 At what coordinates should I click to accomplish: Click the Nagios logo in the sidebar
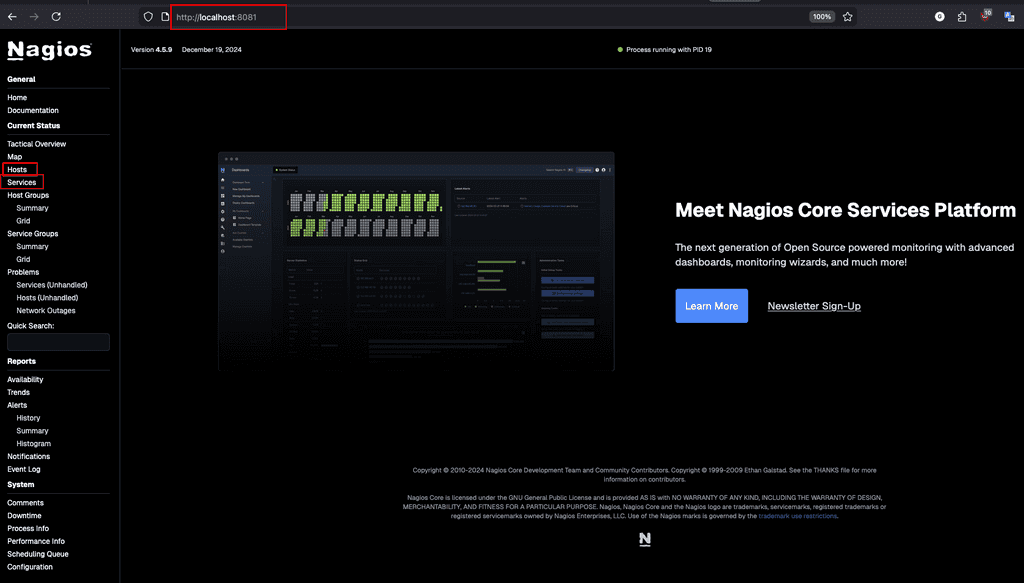tap(48, 49)
